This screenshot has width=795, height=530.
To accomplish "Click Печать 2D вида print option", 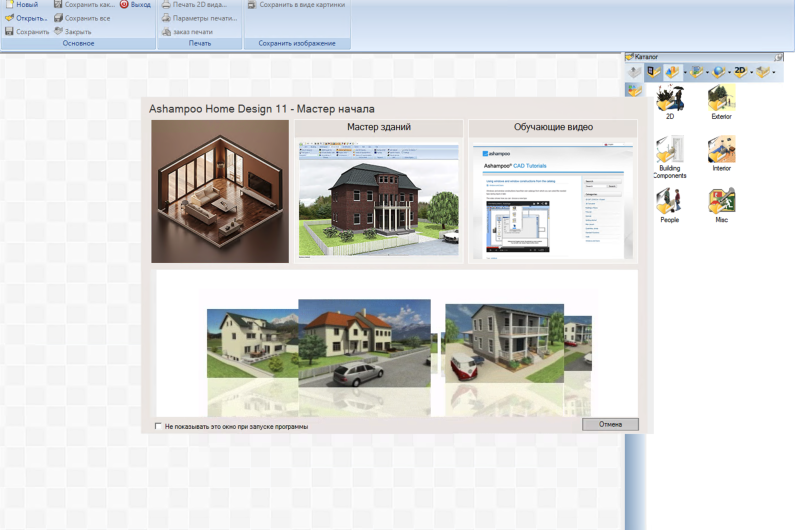I will click(194, 5).
